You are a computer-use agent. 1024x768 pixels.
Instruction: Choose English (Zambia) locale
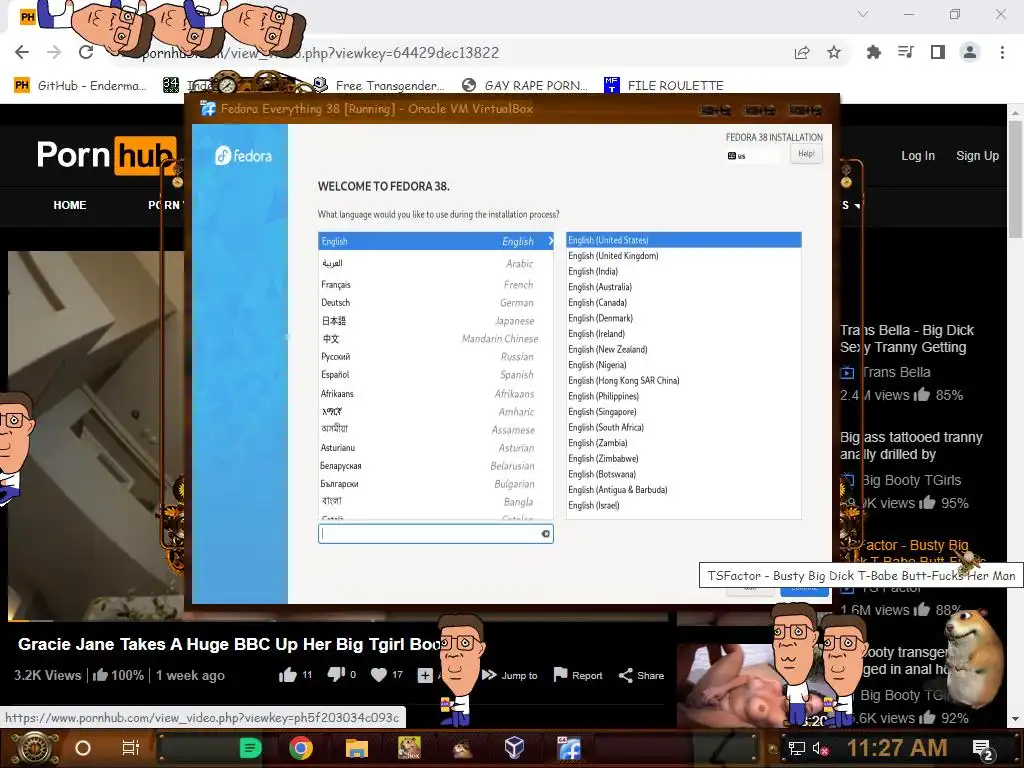[684, 443]
